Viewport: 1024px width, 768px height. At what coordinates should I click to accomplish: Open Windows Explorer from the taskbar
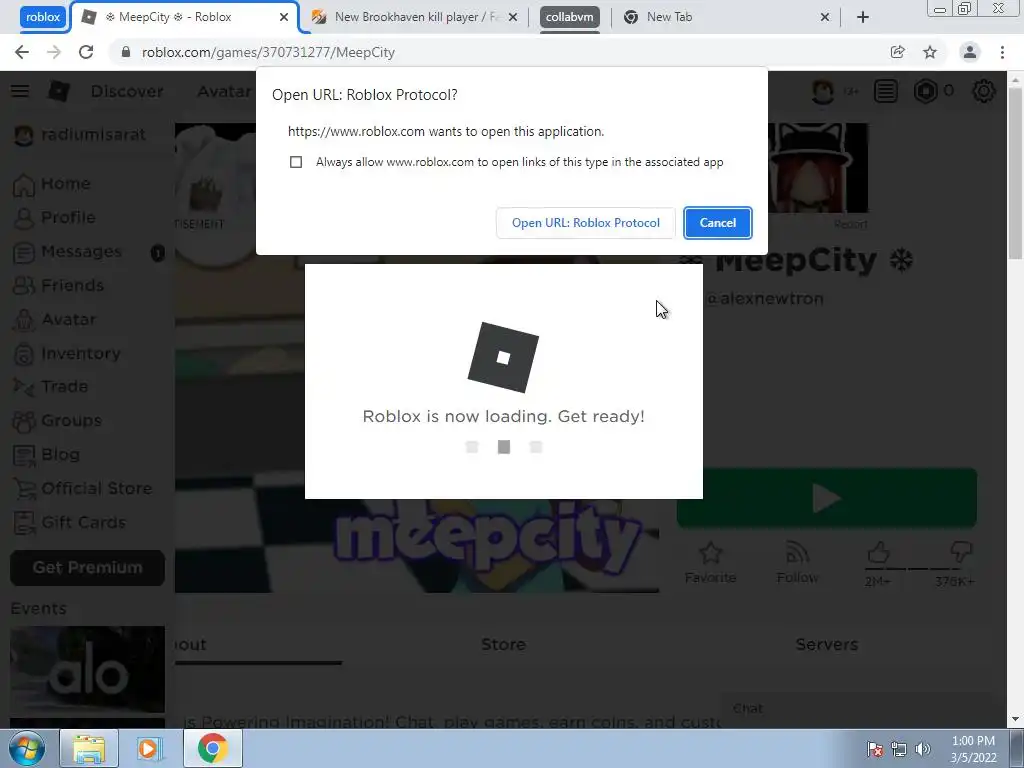point(89,748)
